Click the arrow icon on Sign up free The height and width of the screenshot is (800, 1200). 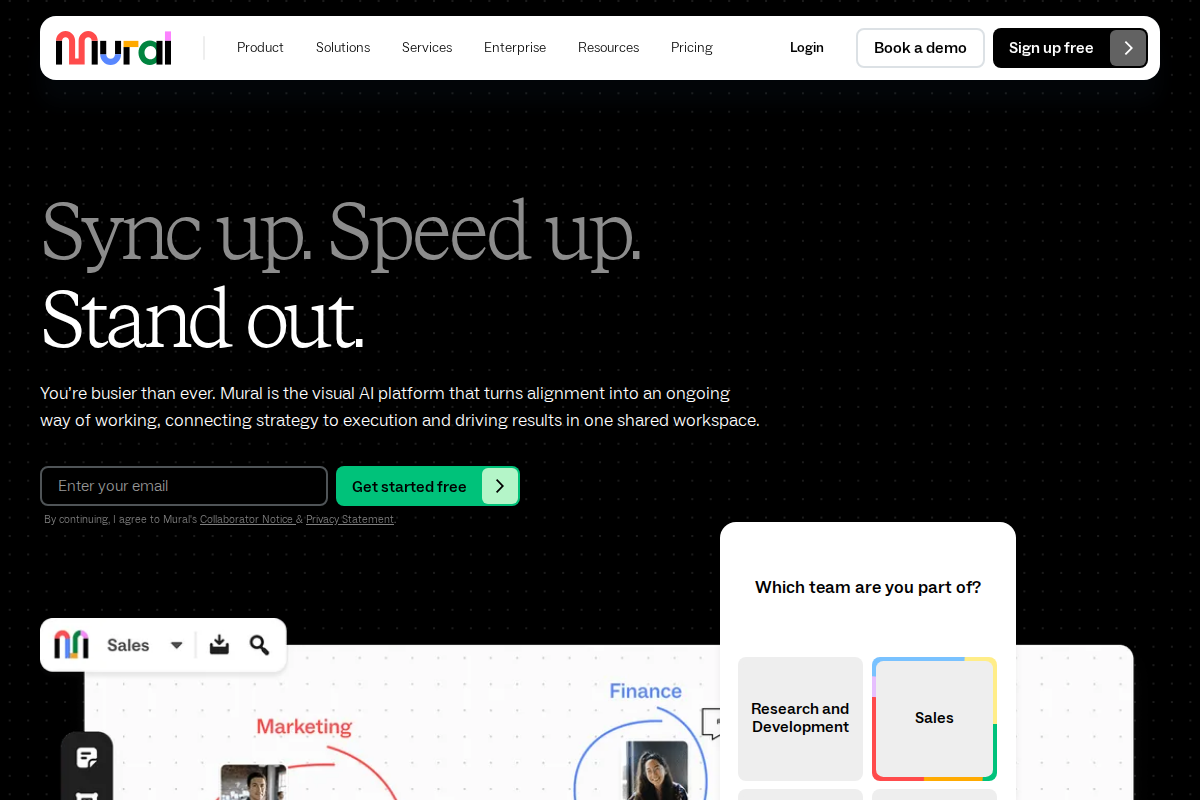tap(1128, 48)
